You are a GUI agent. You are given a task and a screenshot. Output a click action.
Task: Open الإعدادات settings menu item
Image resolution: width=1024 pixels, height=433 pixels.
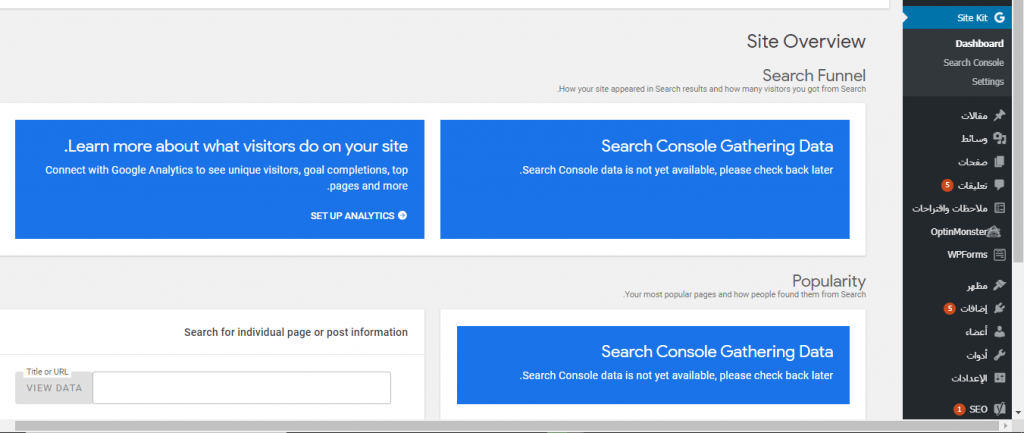tap(967, 379)
